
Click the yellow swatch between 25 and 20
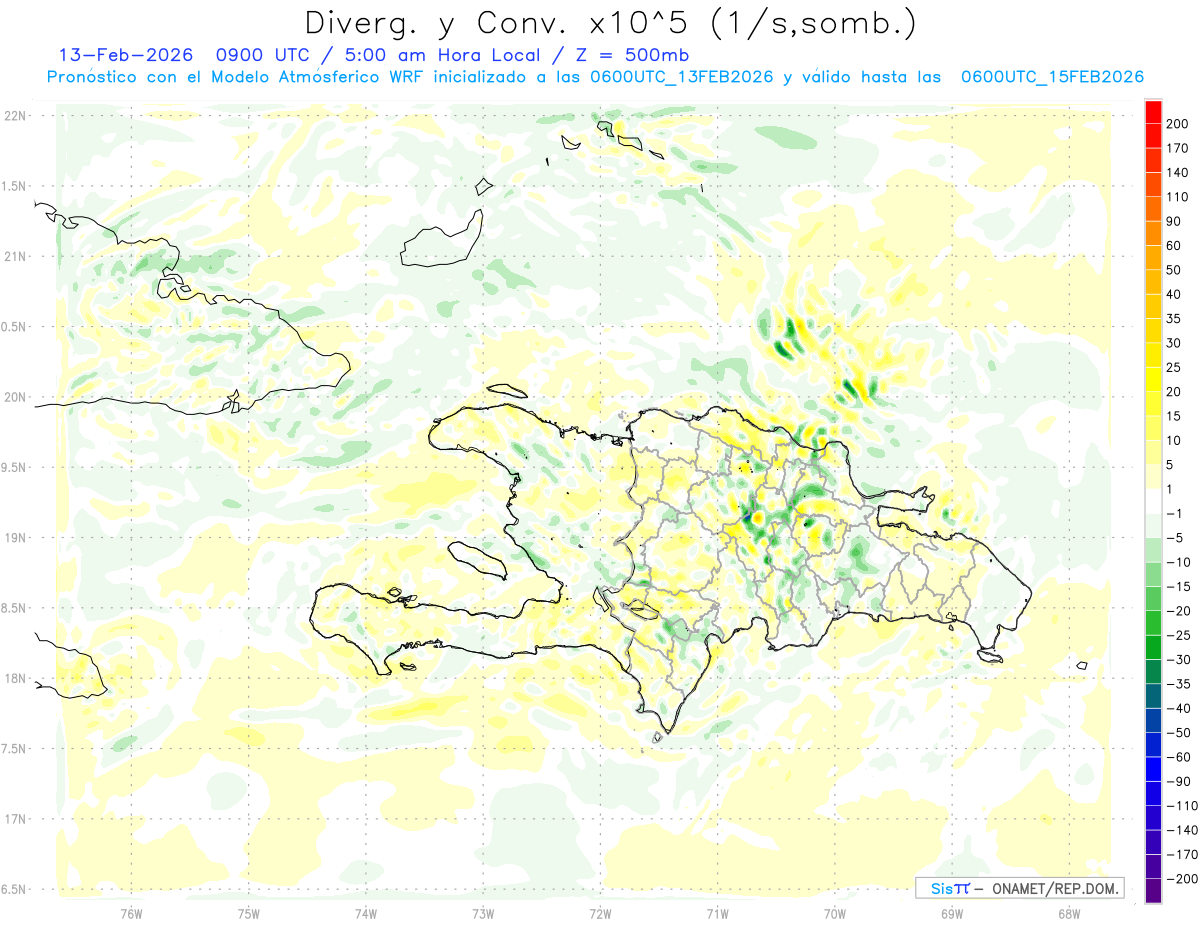click(1153, 379)
